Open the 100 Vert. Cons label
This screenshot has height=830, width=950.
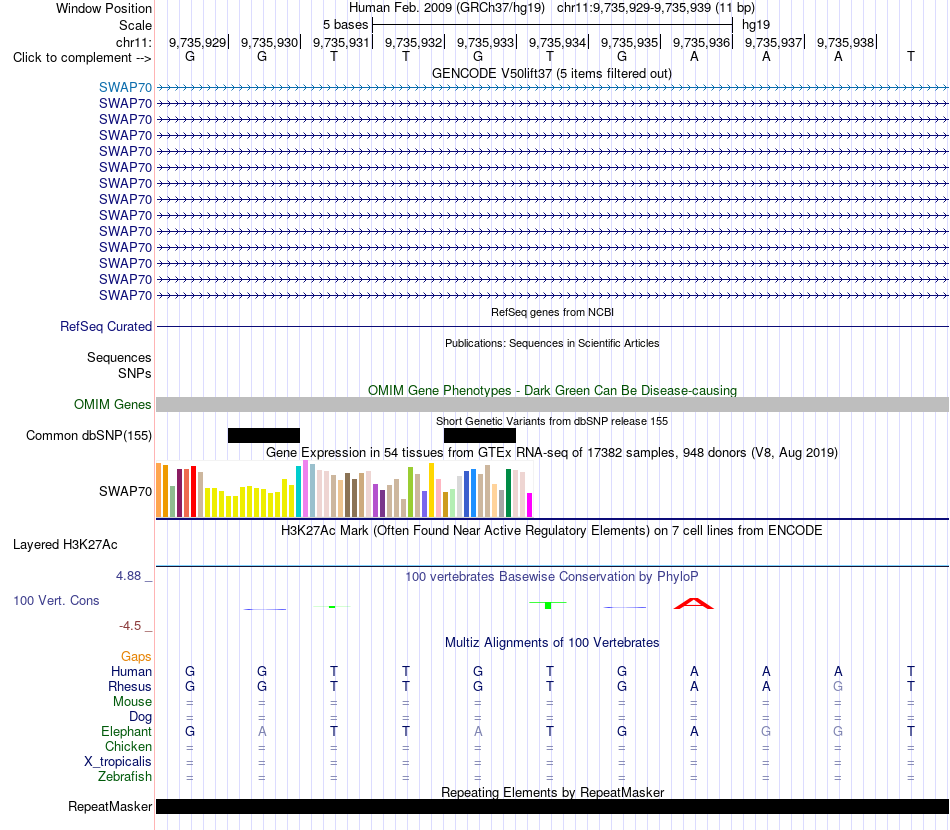pos(56,600)
